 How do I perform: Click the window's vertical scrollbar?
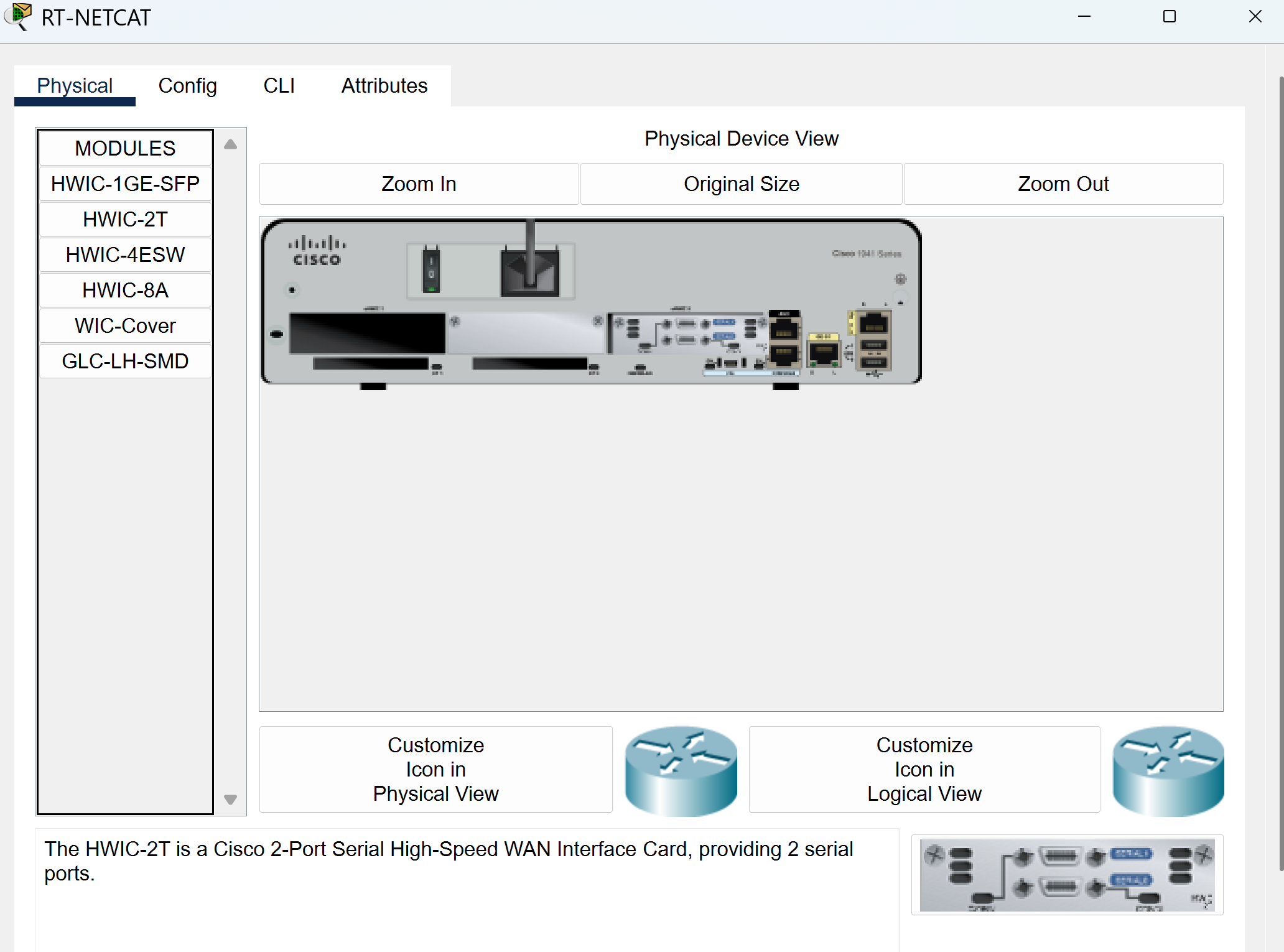[x=1280, y=473]
